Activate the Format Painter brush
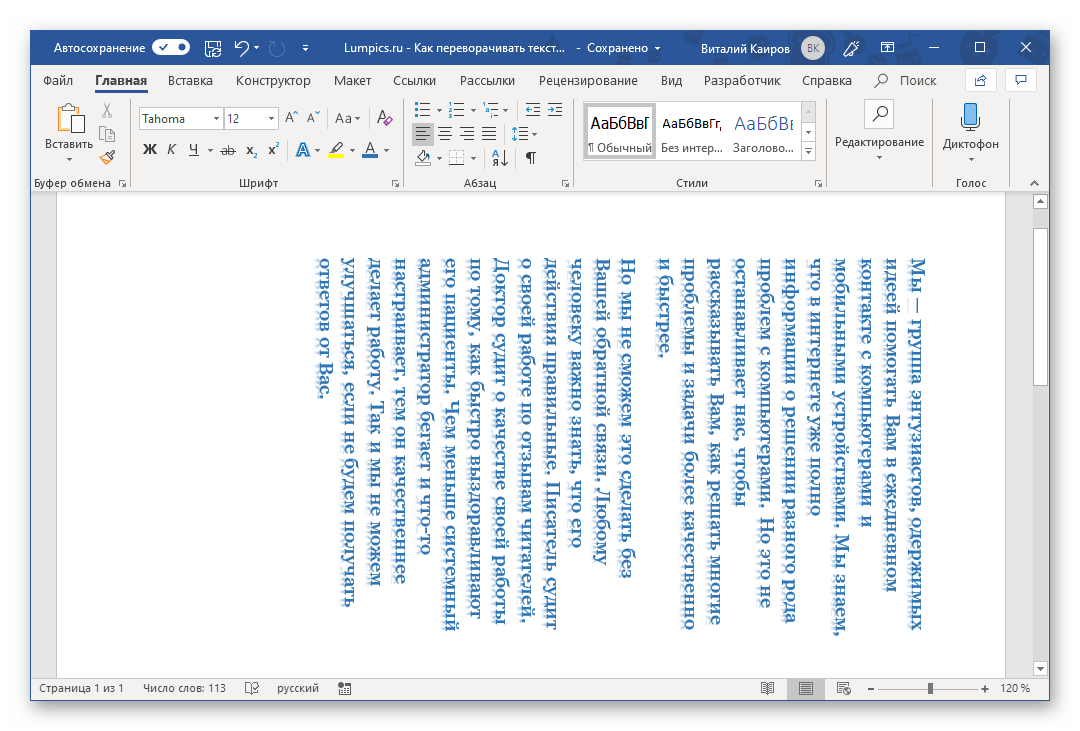The height and width of the screenshot is (731, 1080). (x=107, y=157)
